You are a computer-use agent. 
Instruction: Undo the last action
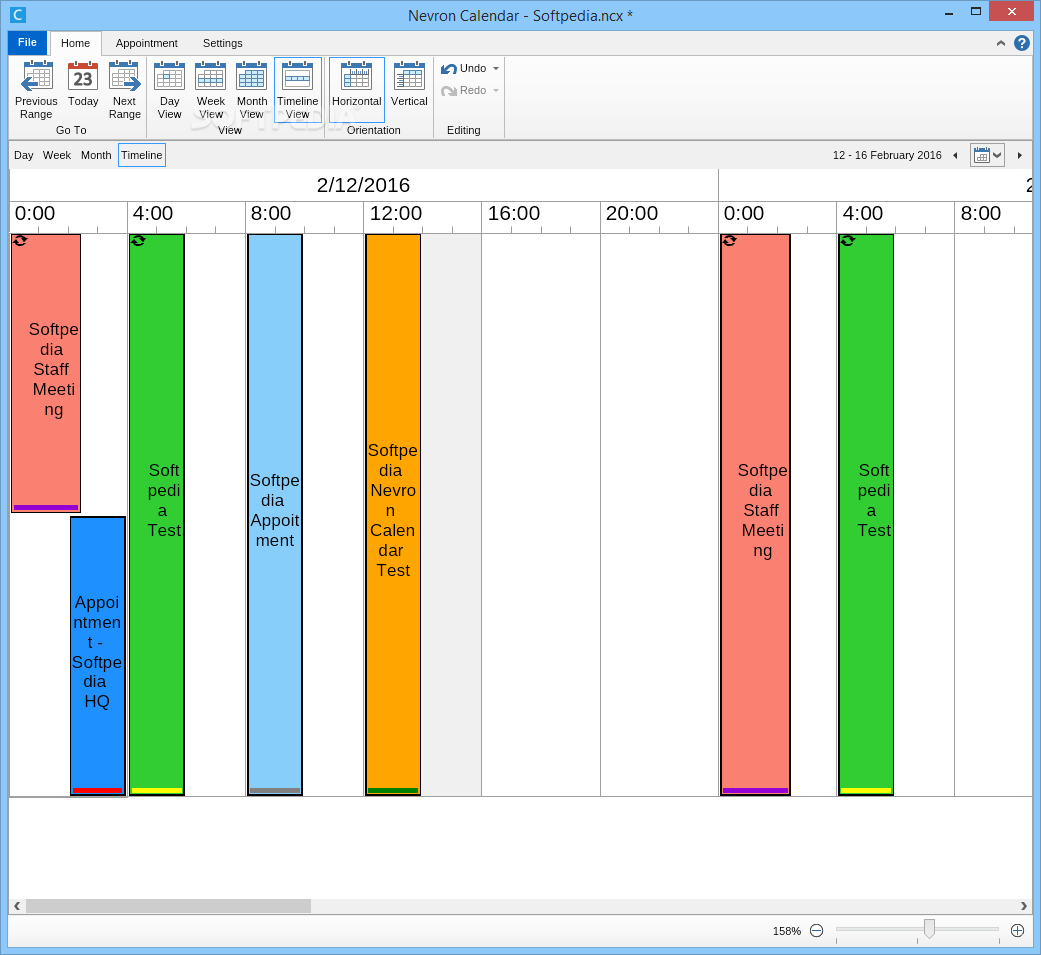tap(463, 68)
